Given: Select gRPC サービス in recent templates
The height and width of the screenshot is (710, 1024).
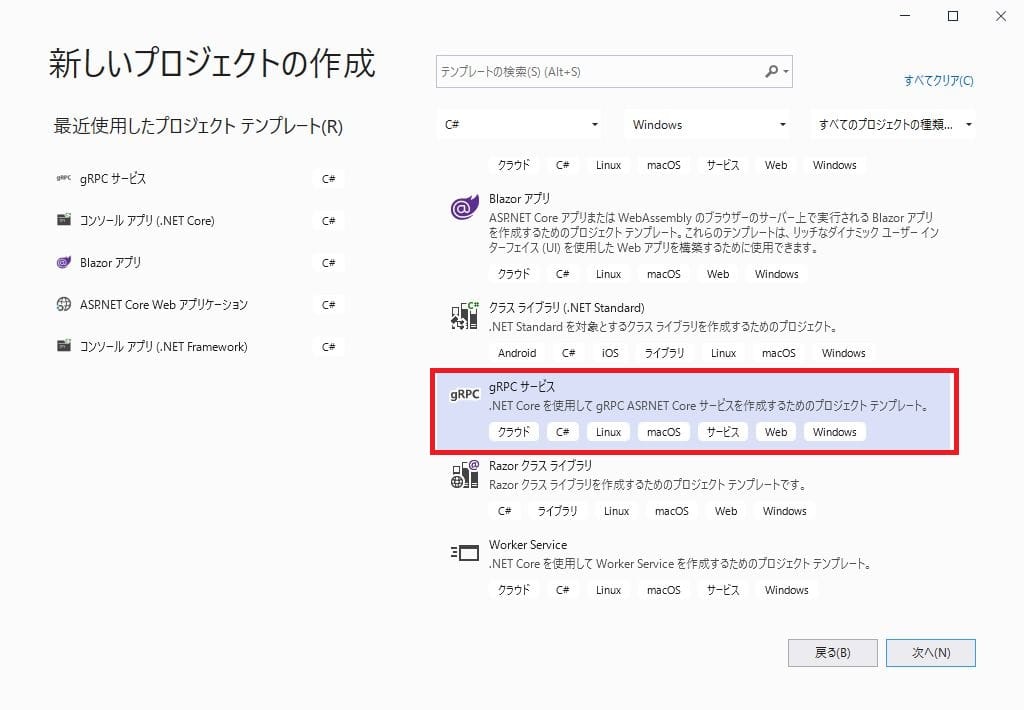Looking at the screenshot, I should click(113, 178).
